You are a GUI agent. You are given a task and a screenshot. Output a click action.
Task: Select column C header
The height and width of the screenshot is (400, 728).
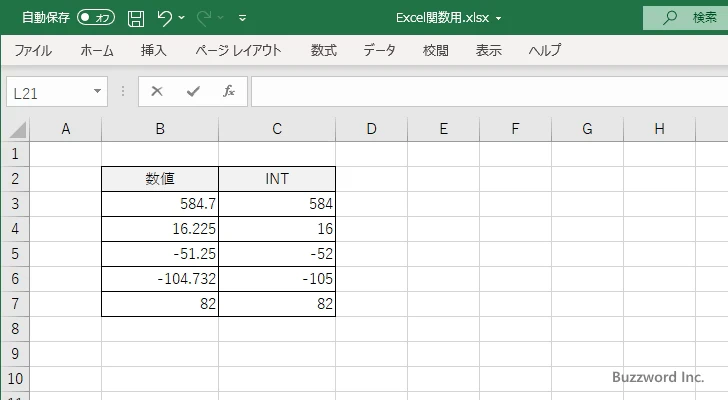277,129
